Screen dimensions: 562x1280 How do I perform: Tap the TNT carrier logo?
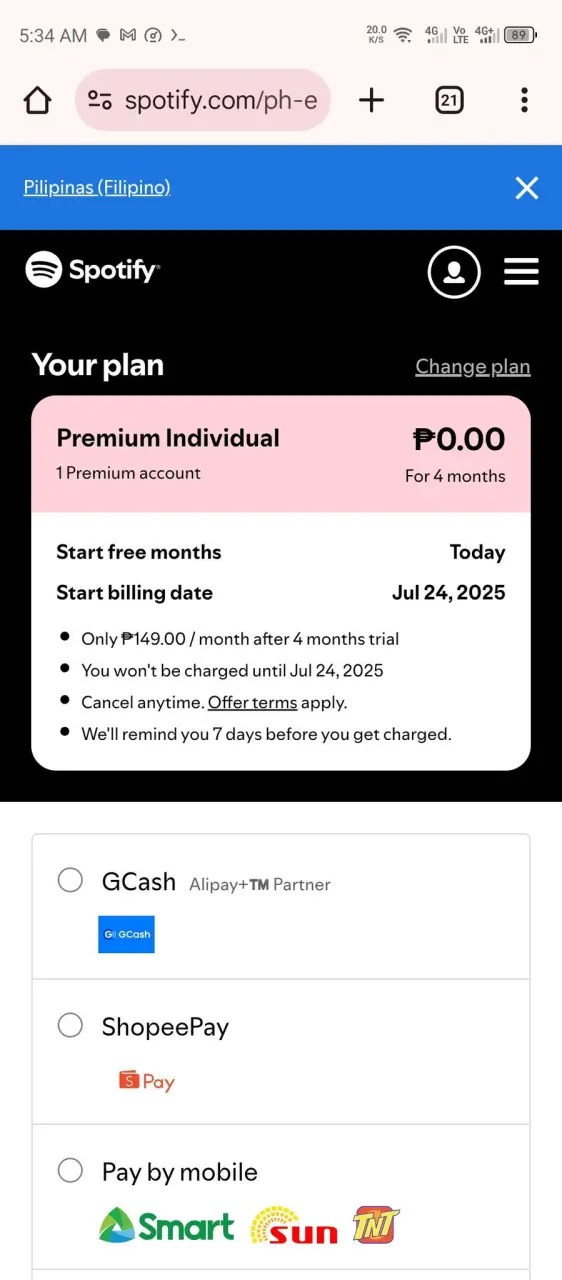click(x=376, y=1225)
